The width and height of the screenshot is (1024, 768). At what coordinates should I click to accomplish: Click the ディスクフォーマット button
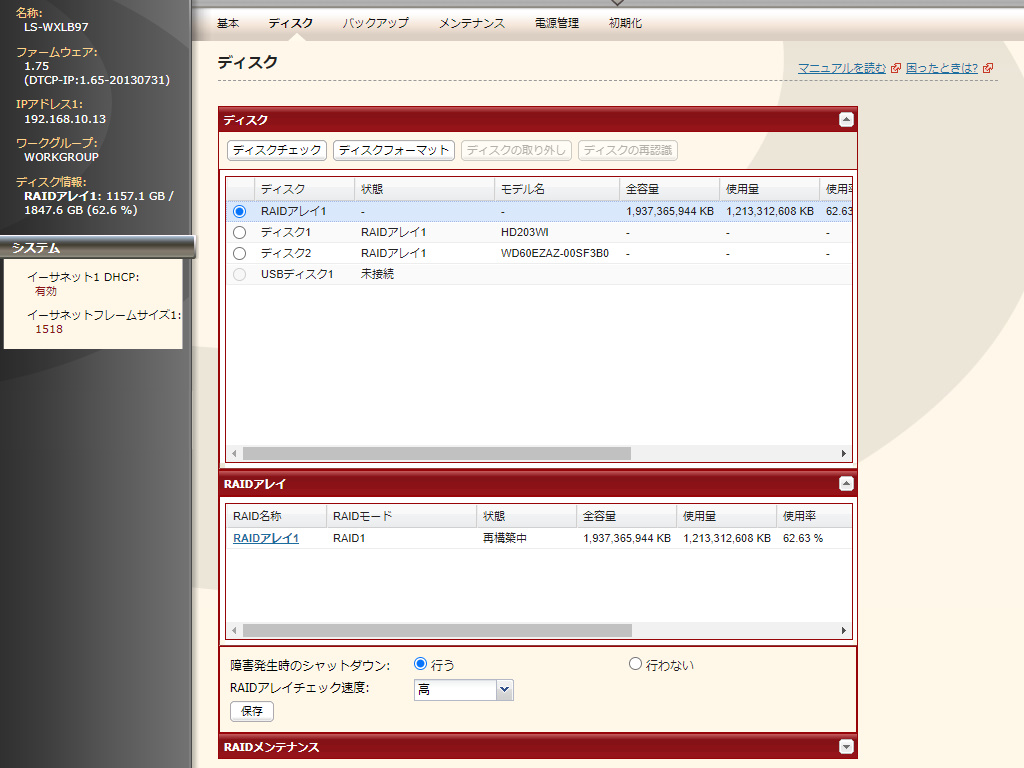click(393, 150)
